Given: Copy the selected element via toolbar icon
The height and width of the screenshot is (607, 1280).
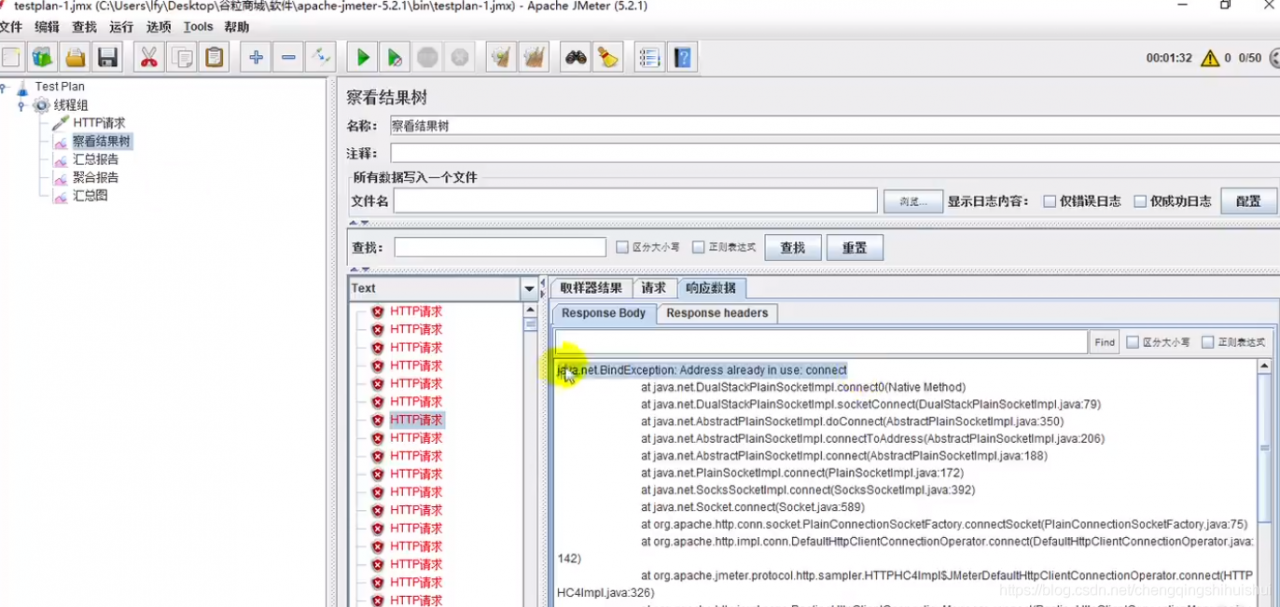Looking at the screenshot, I should click(182, 58).
